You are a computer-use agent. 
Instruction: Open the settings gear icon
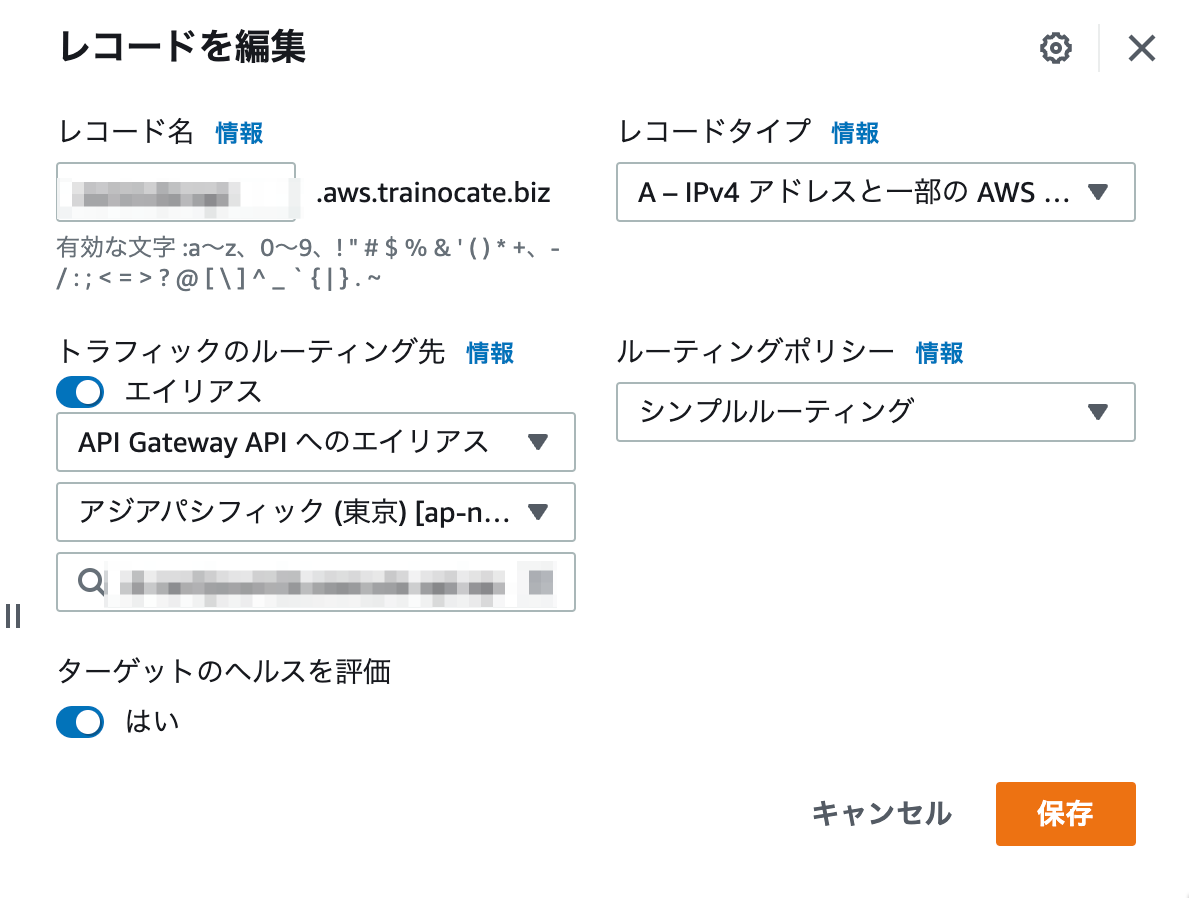(1055, 49)
